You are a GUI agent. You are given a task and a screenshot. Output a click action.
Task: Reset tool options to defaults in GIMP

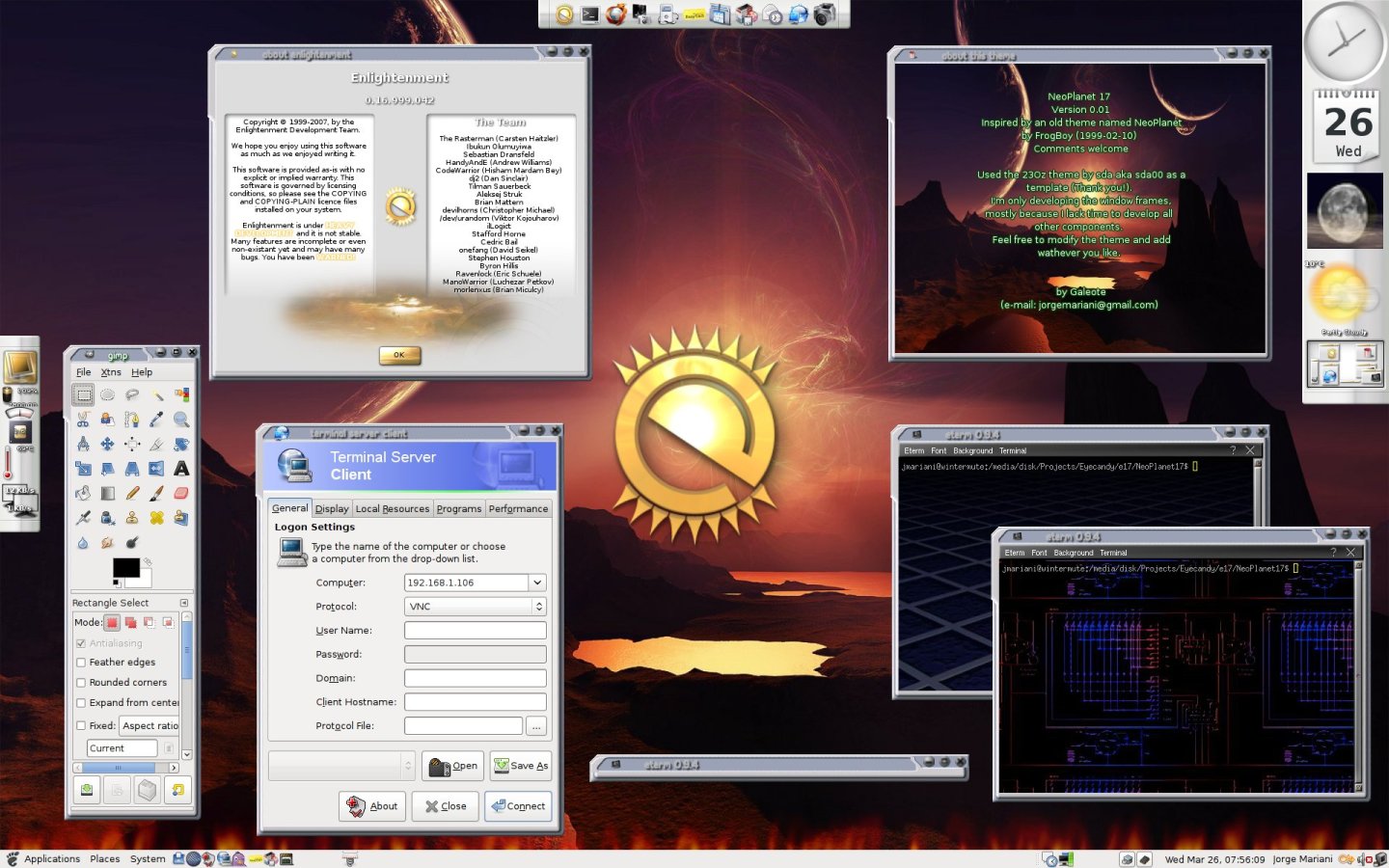click(177, 790)
